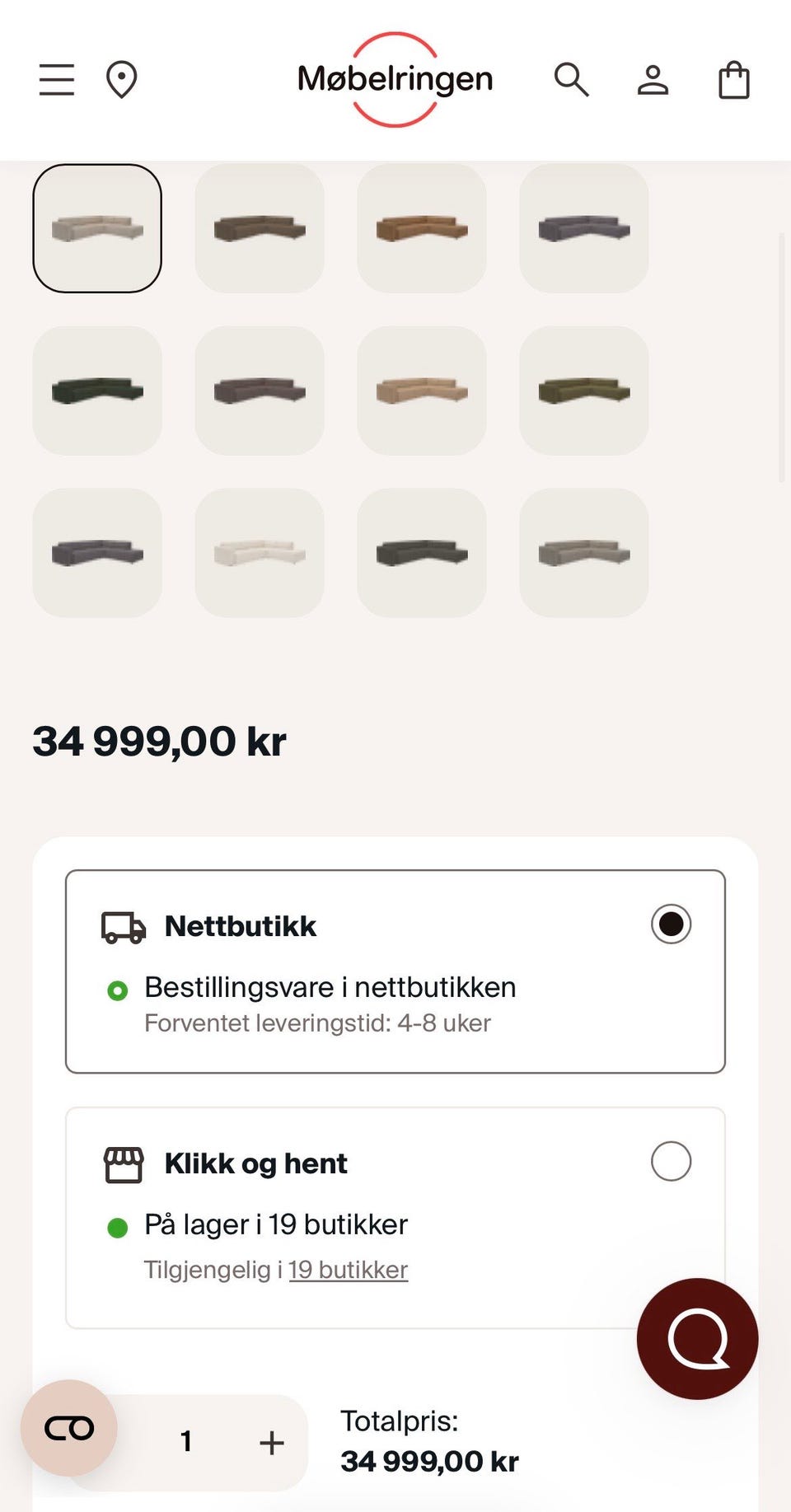The height and width of the screenshot is (1512, 791).
Task: Click the Klikk og hent store icon
Action: pyautogui.click(x=124, y=1165)
